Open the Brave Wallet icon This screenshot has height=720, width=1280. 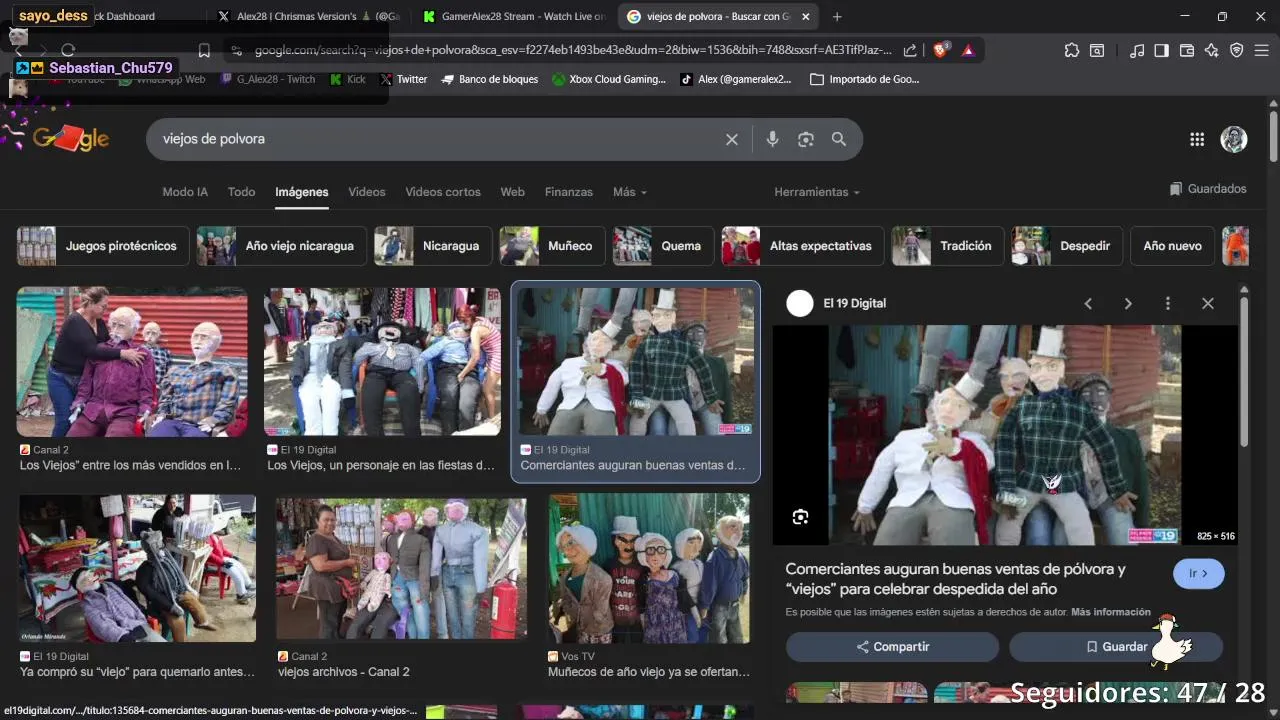[x=1187, y=50]
